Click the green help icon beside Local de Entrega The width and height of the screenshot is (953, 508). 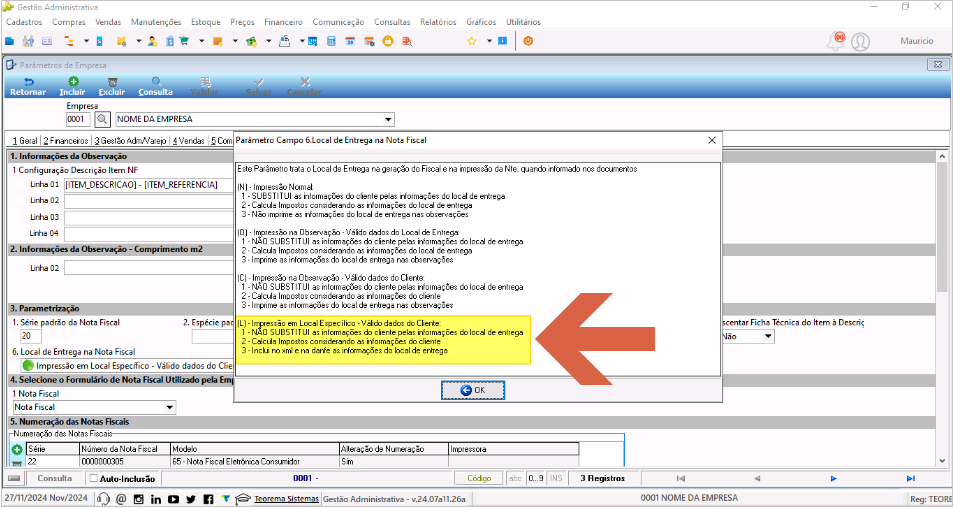[28, 366]
